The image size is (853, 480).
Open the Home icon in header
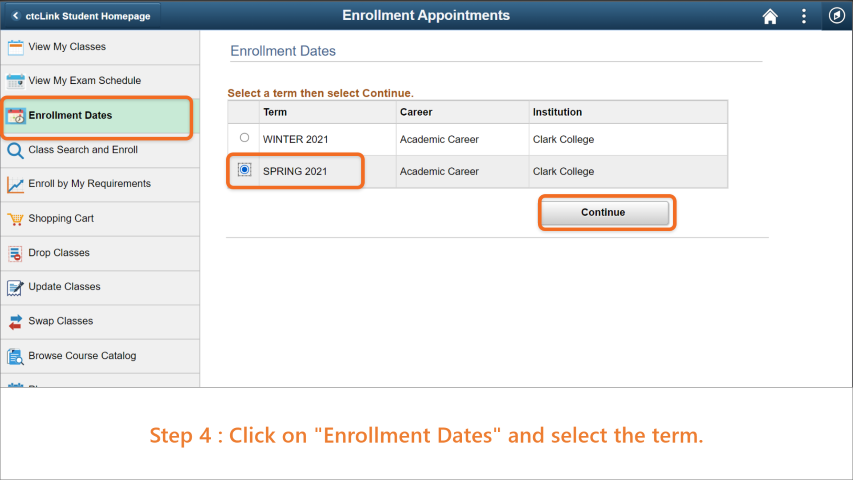(770, 16)
